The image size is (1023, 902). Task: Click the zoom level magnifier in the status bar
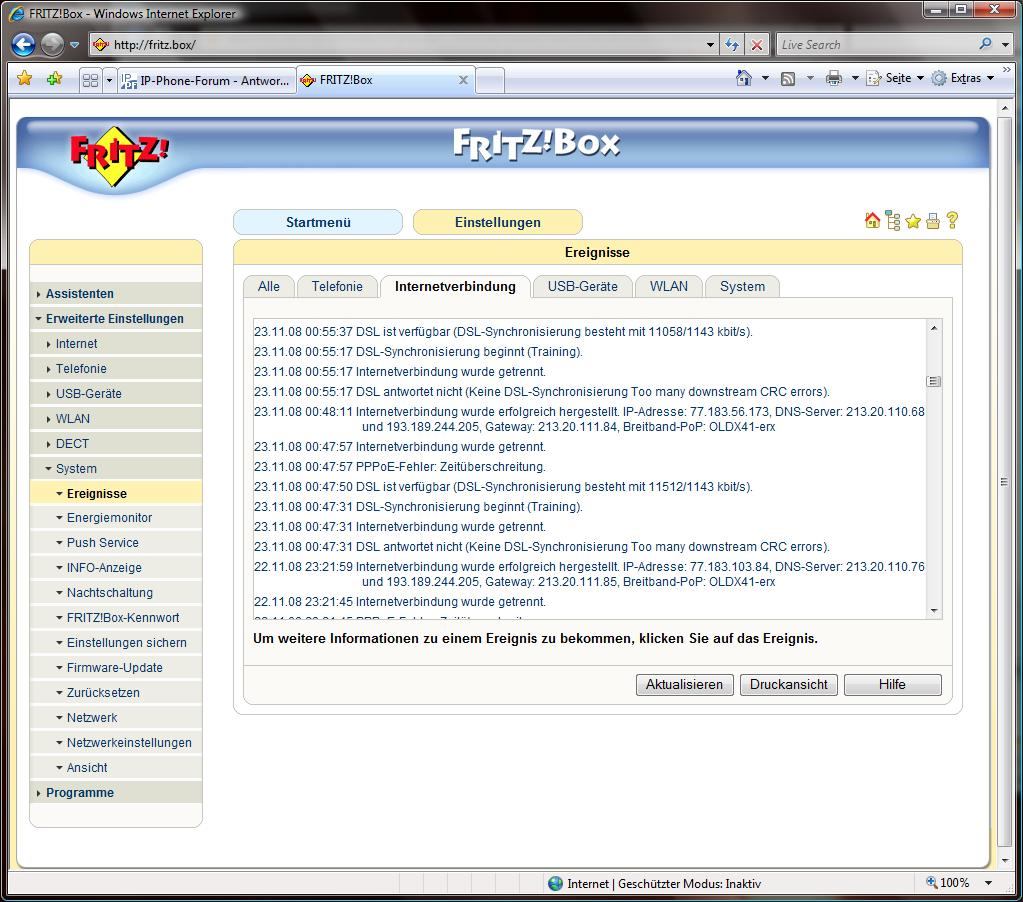pyautogui.click(x=932, y=882)
